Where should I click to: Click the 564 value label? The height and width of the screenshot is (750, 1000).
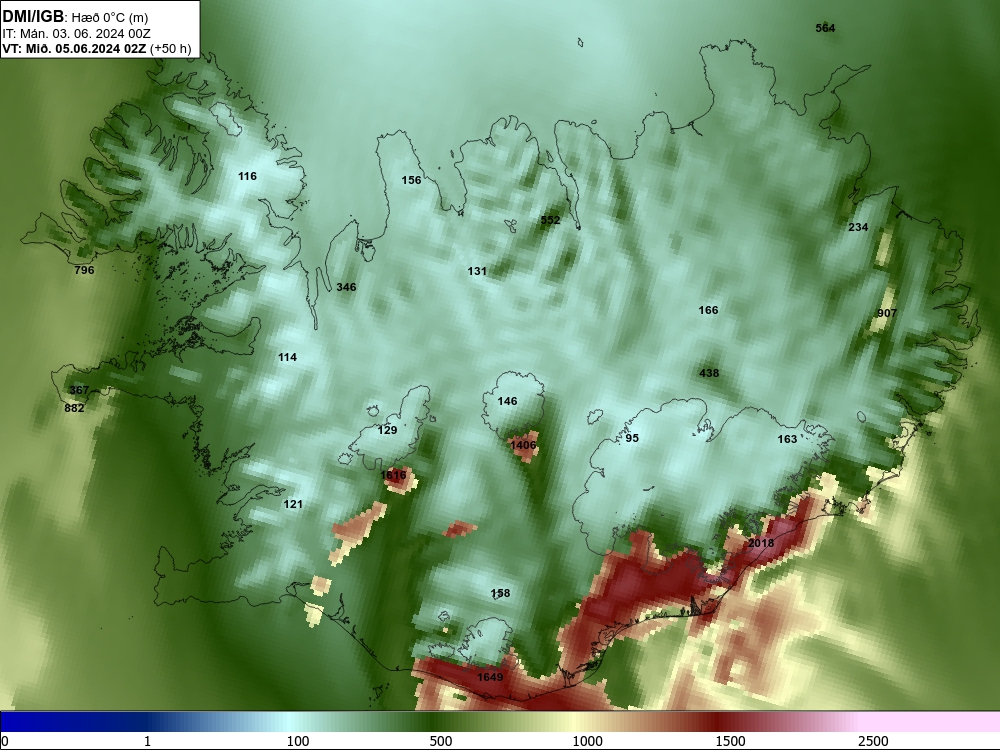click(x=826, y=28)
